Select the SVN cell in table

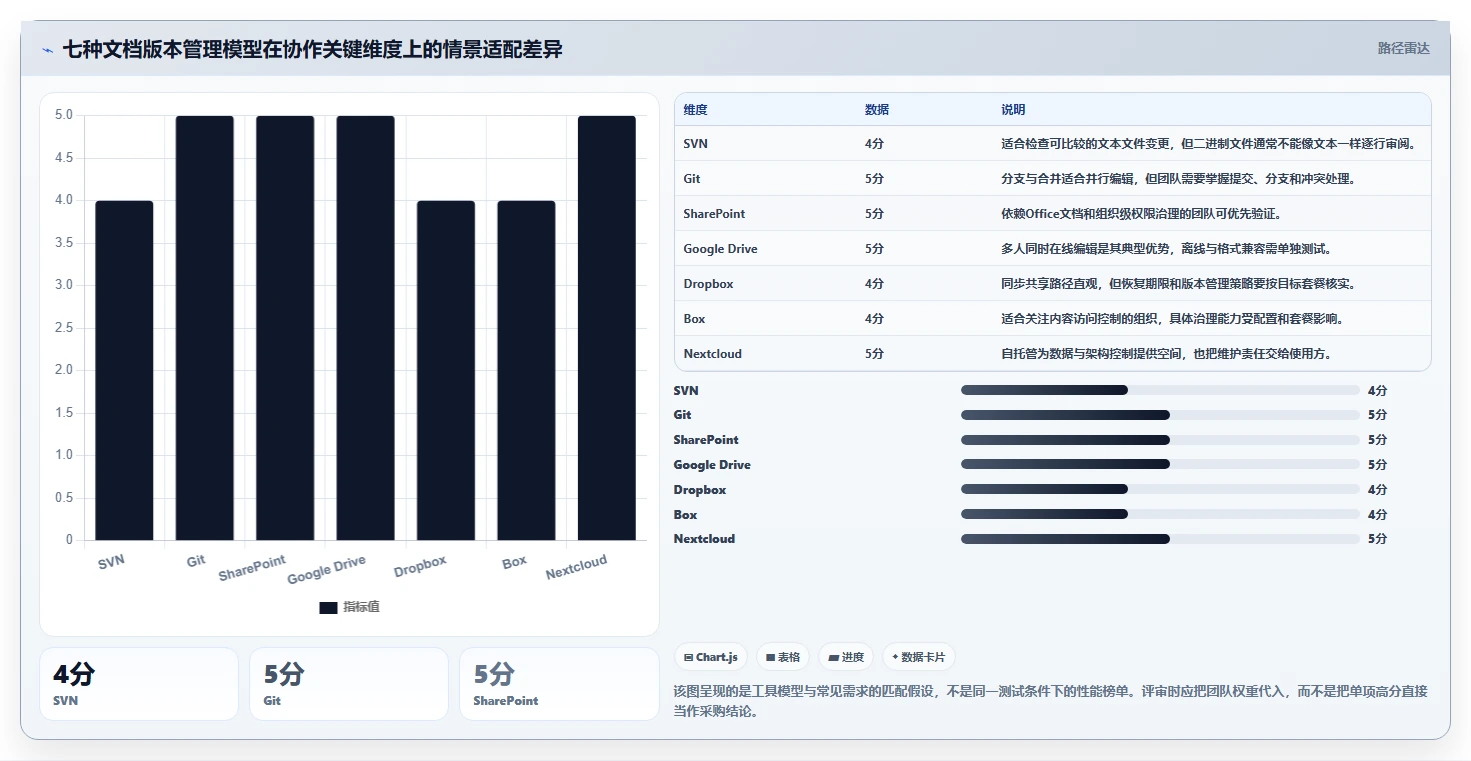pyautogui.click(x=695, y=144)
